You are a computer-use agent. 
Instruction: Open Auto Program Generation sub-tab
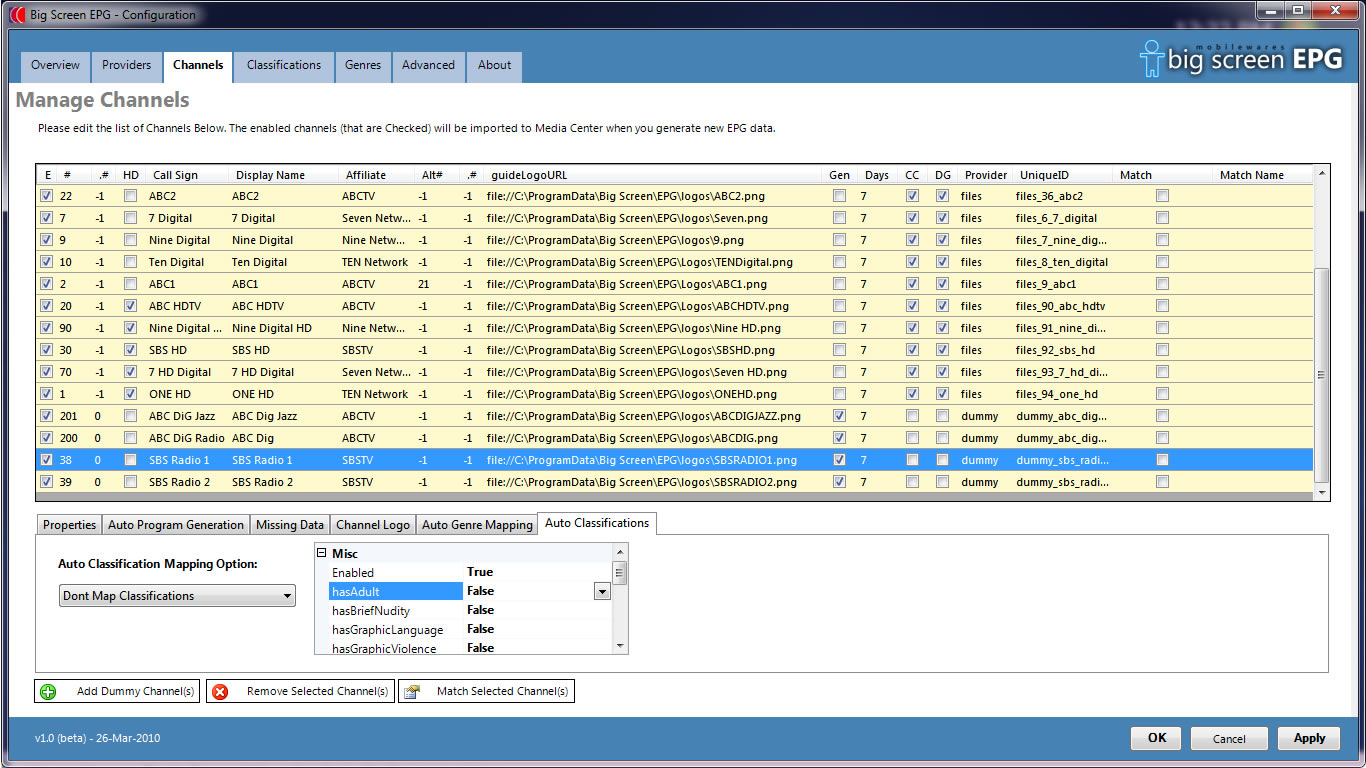coord(176,525)
